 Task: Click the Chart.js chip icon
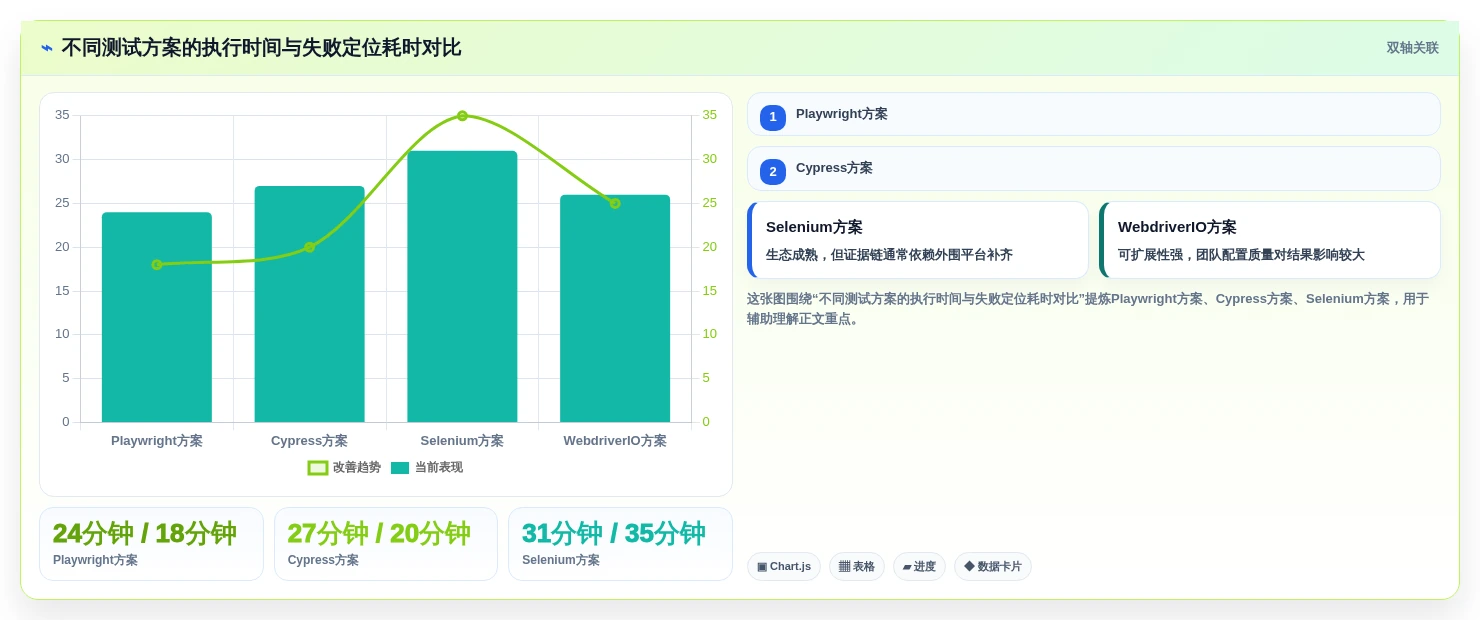tap(762, 567)
